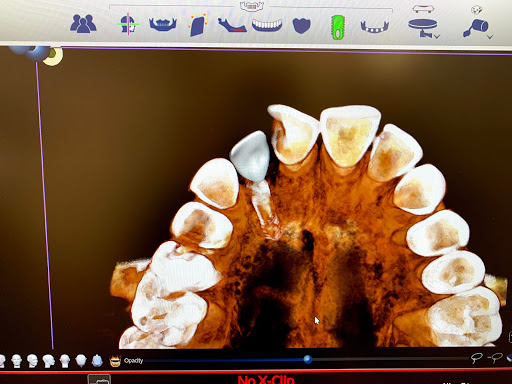Click the teeth row icon in toolbar
The width and height of the screenshot is (512, 384).
(267, 25)
